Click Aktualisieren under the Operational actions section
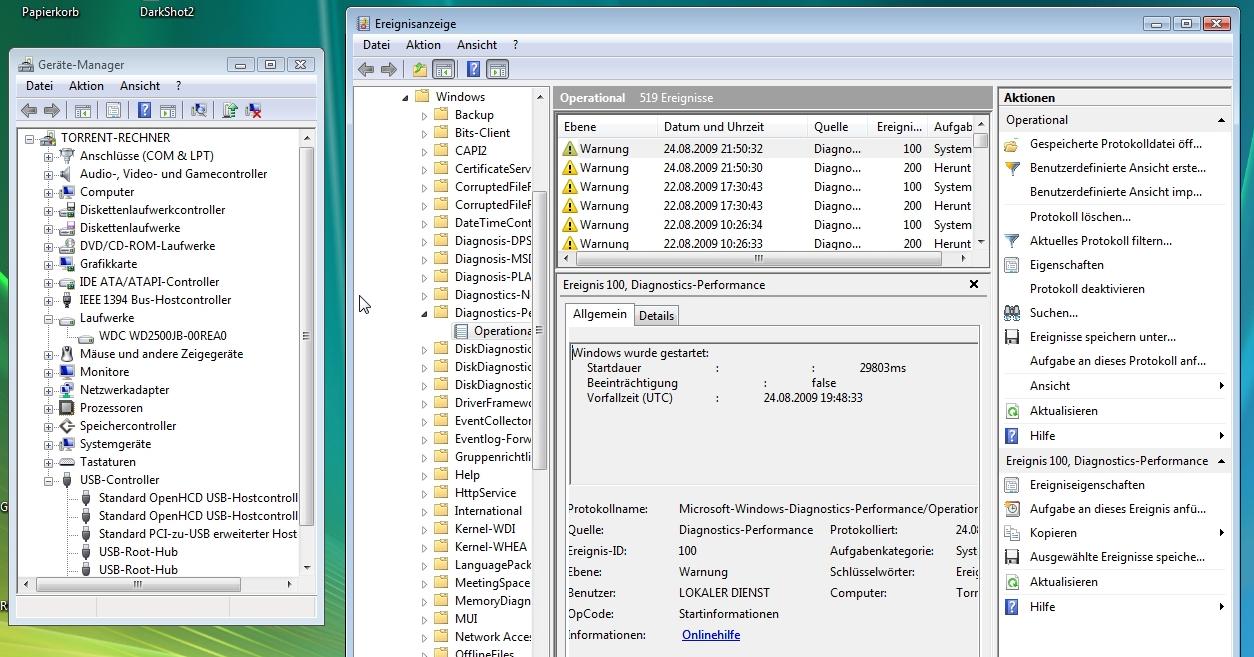This screenshot has height=657, width=1254. click(1064, 411)
